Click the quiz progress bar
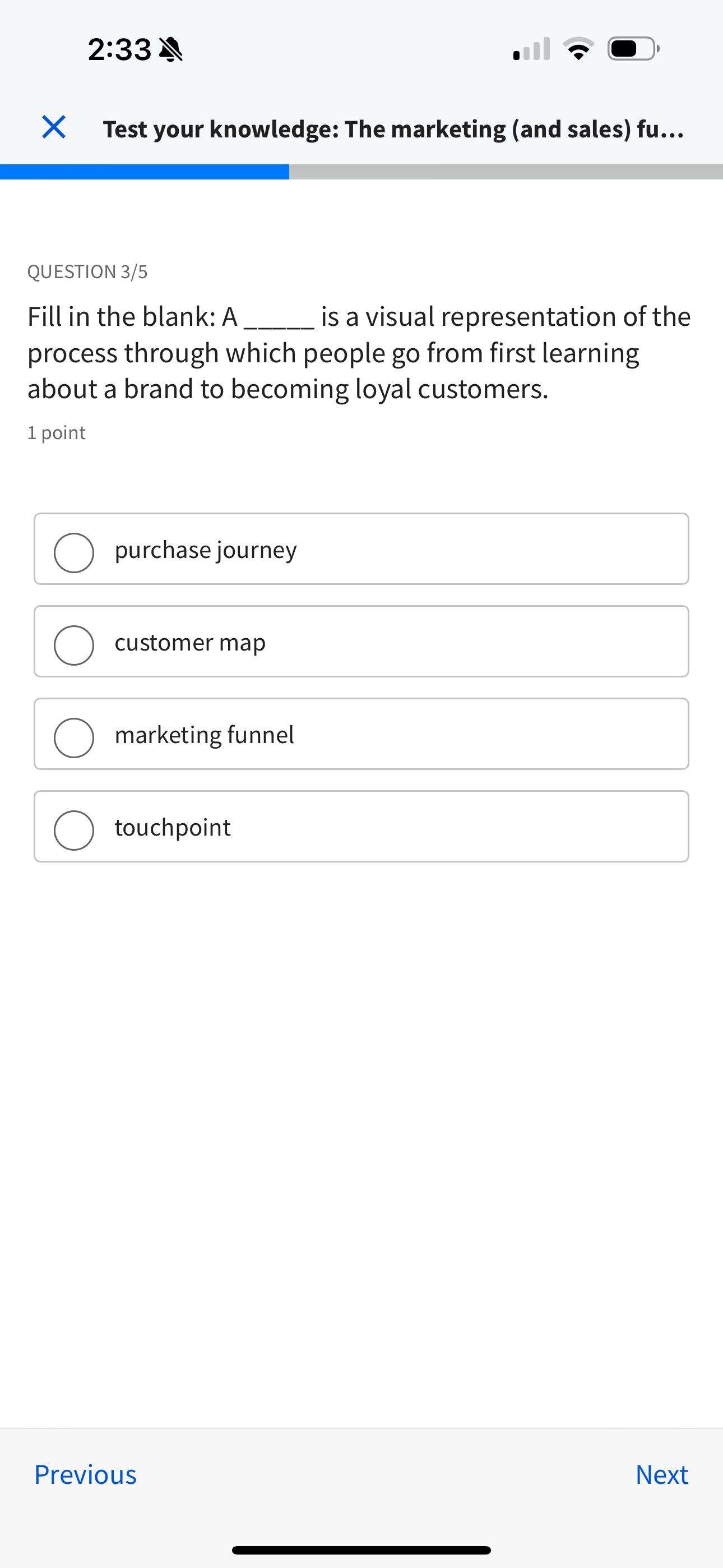Image resolution: width=723 pixels, height=1568 pixels. [361, 170]
